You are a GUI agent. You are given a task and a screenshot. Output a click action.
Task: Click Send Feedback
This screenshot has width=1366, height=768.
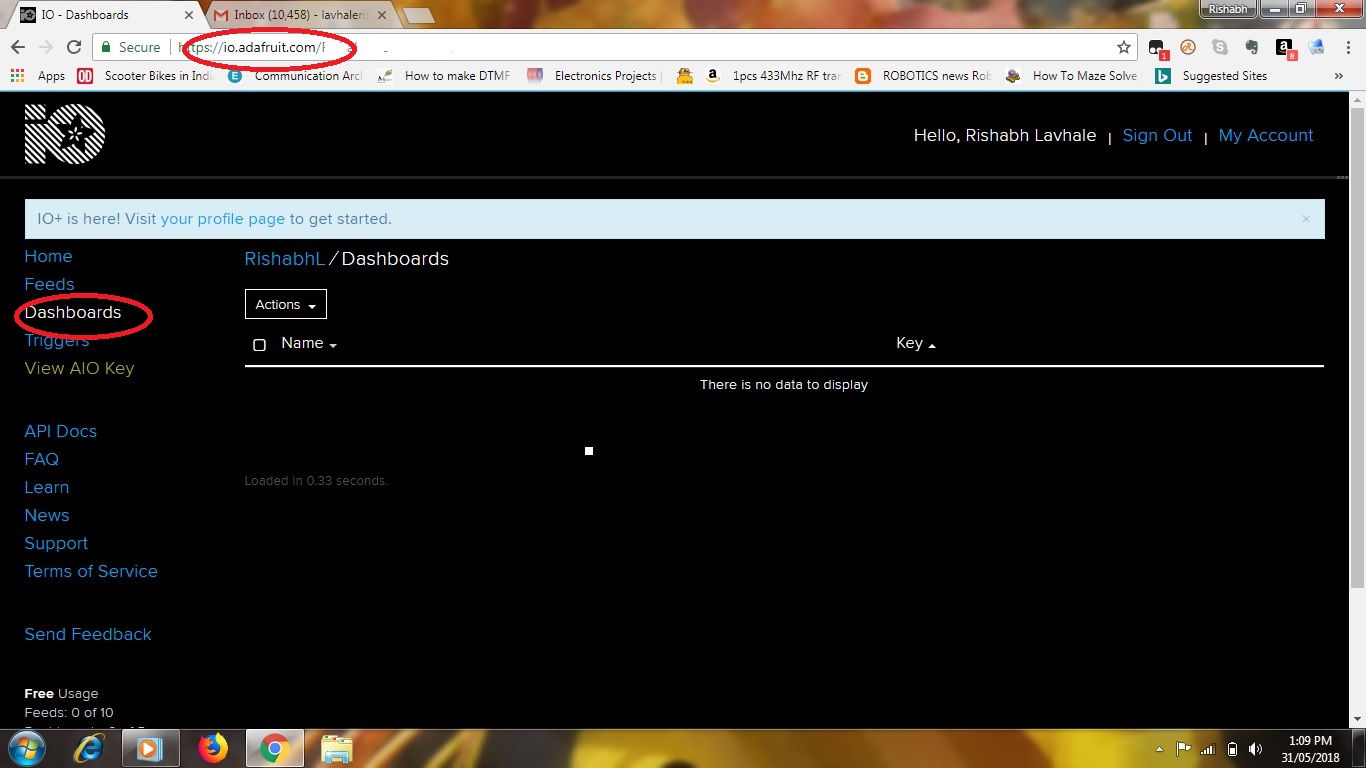(88, 634)
